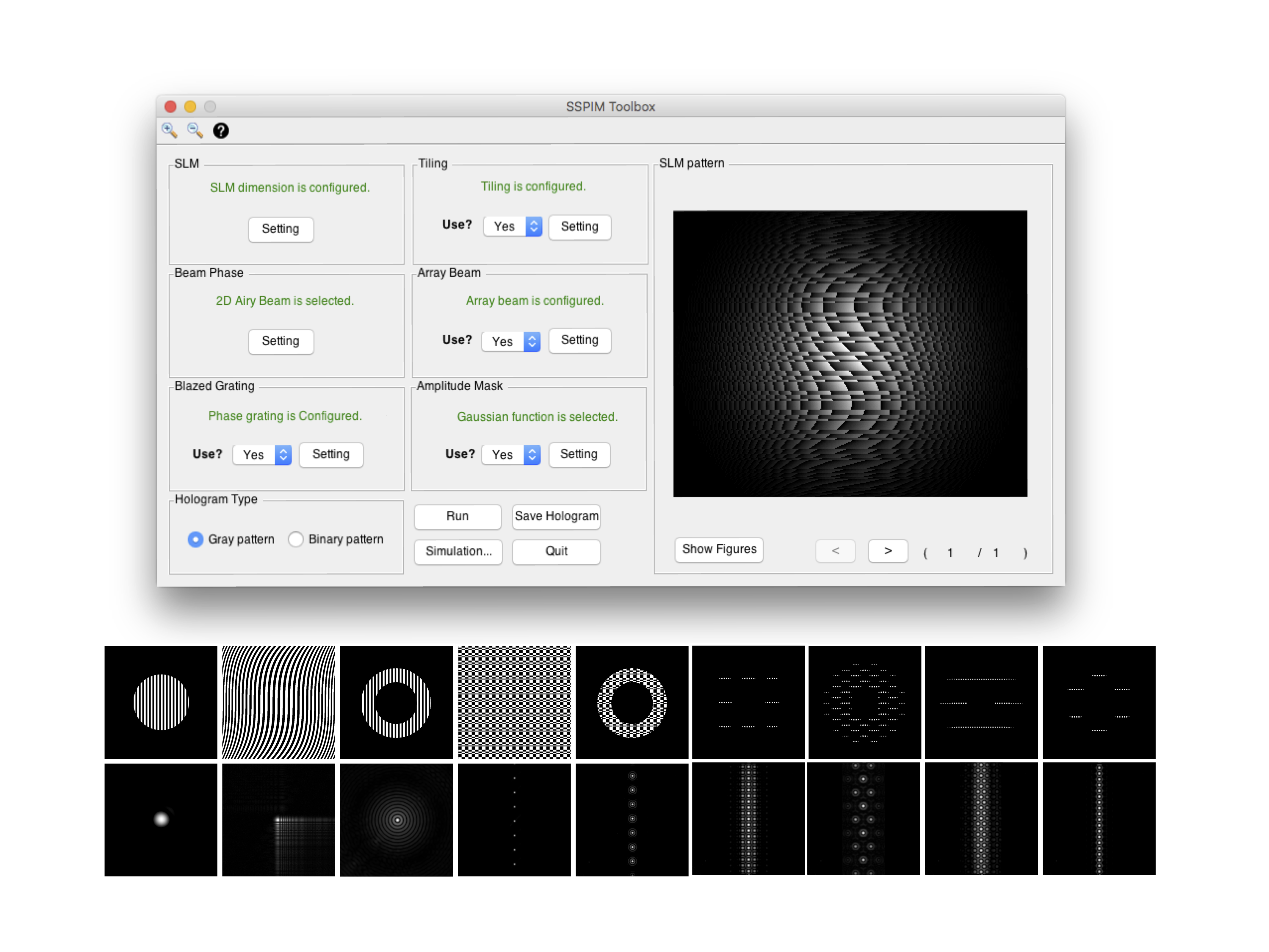
Task: Go to next pattern with > button
Action: click(x=887, y=551)
